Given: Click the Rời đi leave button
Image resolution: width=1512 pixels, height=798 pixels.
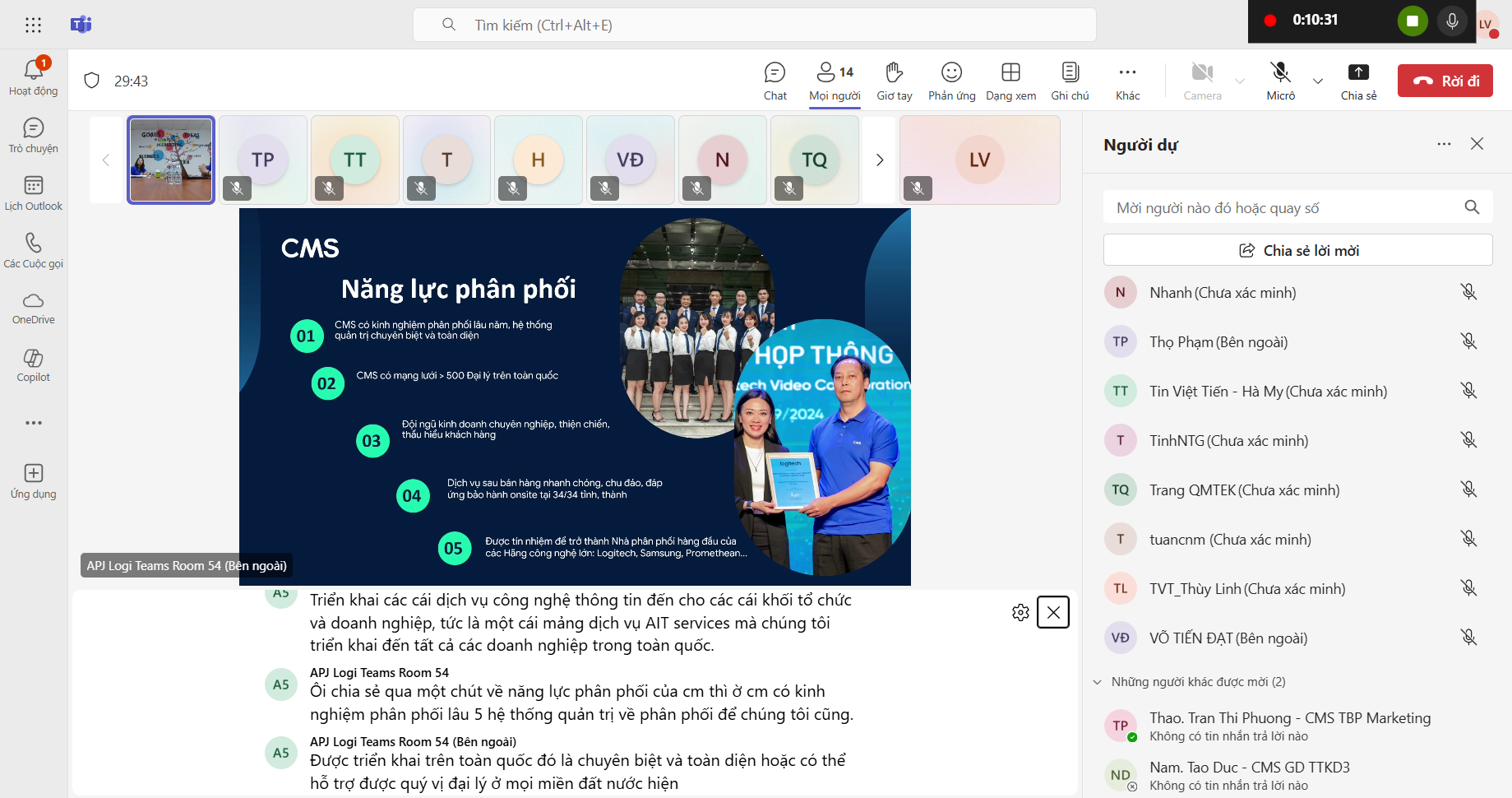Looking at the screenshot, I should point(1445,81).
